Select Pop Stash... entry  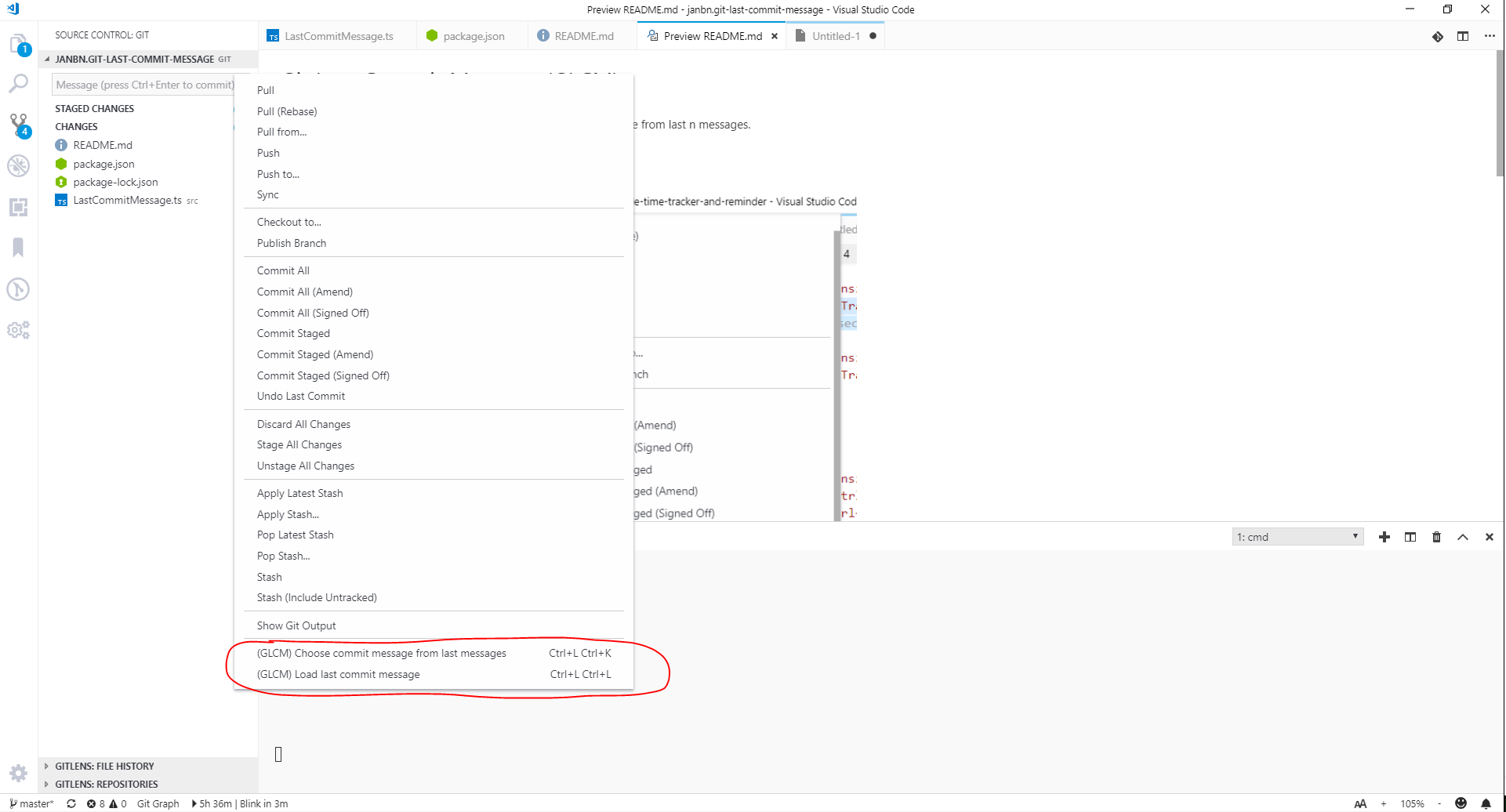pos(434,556)
